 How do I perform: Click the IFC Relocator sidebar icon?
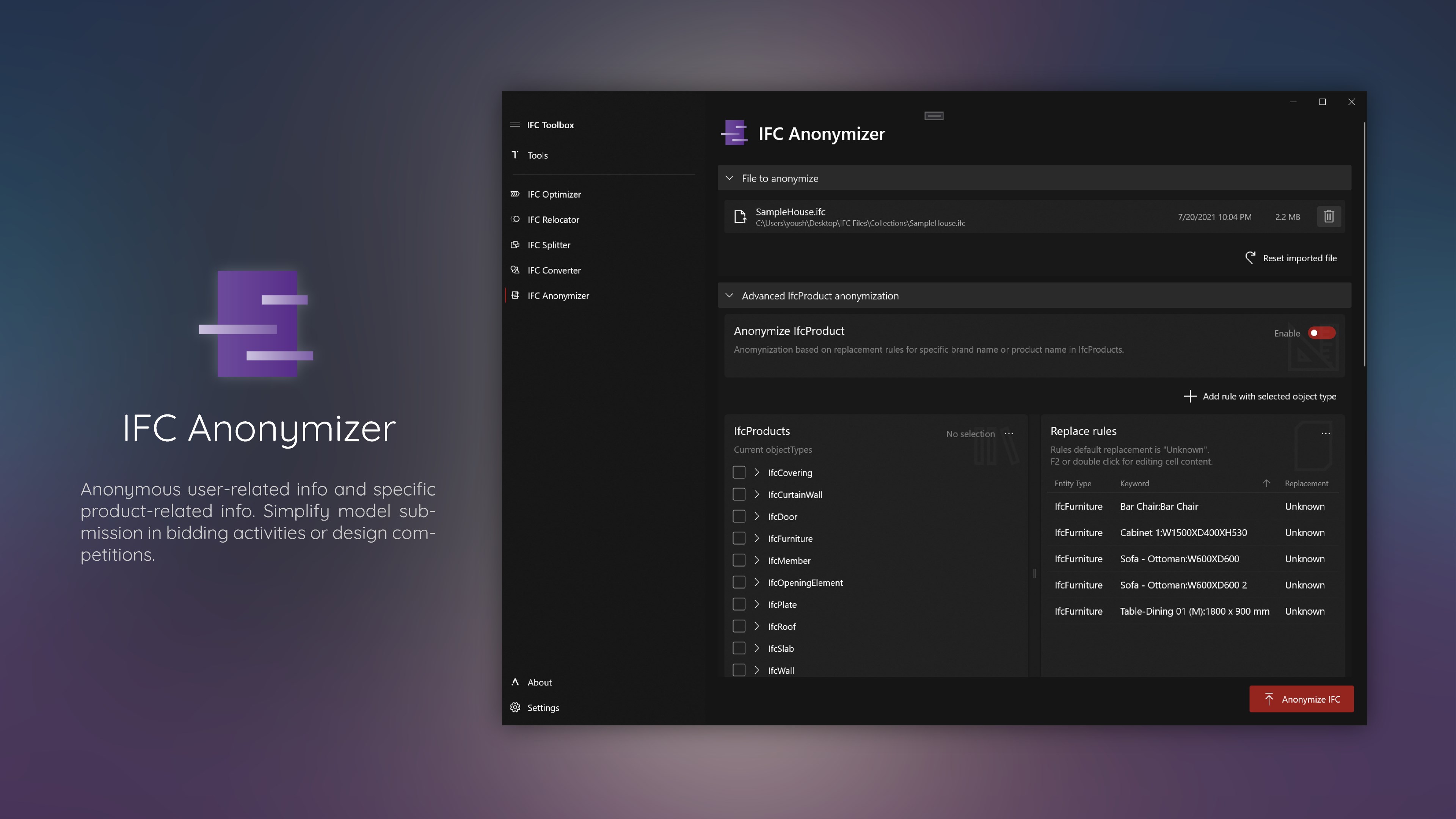pos(515,219)
